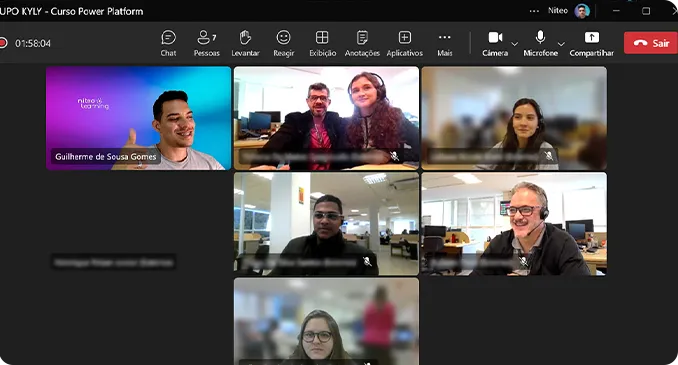The height and width of the screenshot is (365, 678).
Task: Select Guilherme de Sousa Gomes name label
Action: (x=106, y=157)
